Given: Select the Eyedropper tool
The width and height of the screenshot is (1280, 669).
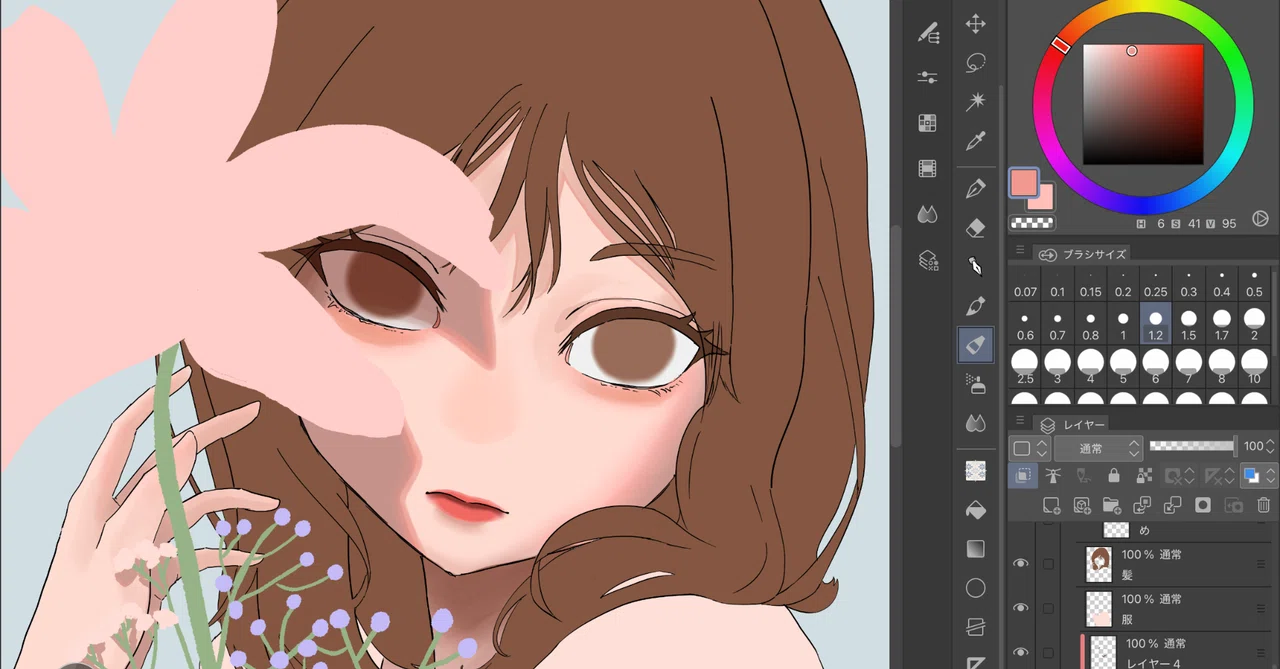Looking at the screenshot, I should pyautogui.click(x=976, y=141).
